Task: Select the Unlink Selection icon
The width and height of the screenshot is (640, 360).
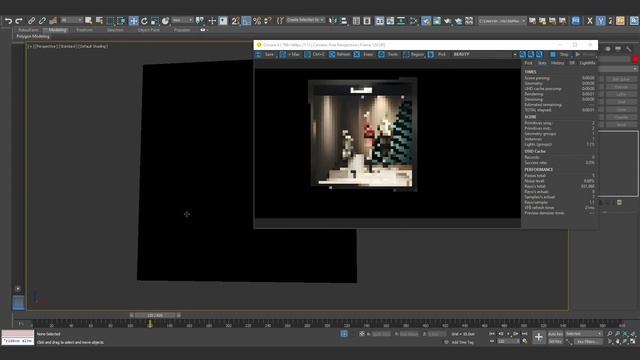Action: pos(42,20)
